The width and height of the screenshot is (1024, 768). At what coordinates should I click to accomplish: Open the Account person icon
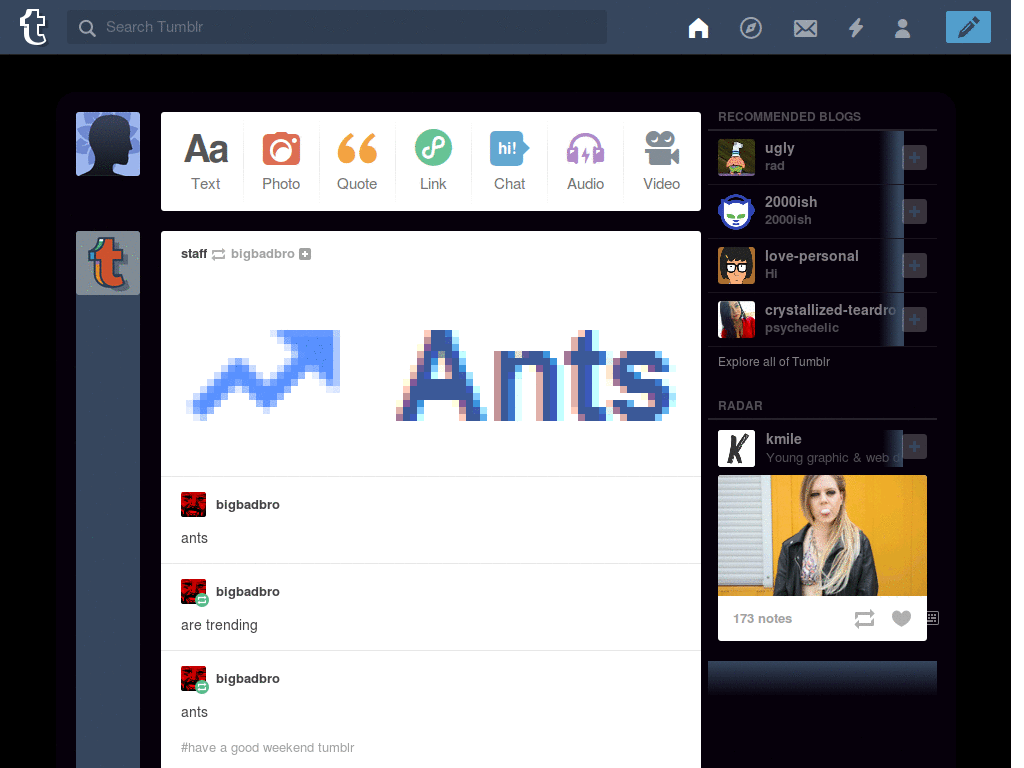(903, 28)
